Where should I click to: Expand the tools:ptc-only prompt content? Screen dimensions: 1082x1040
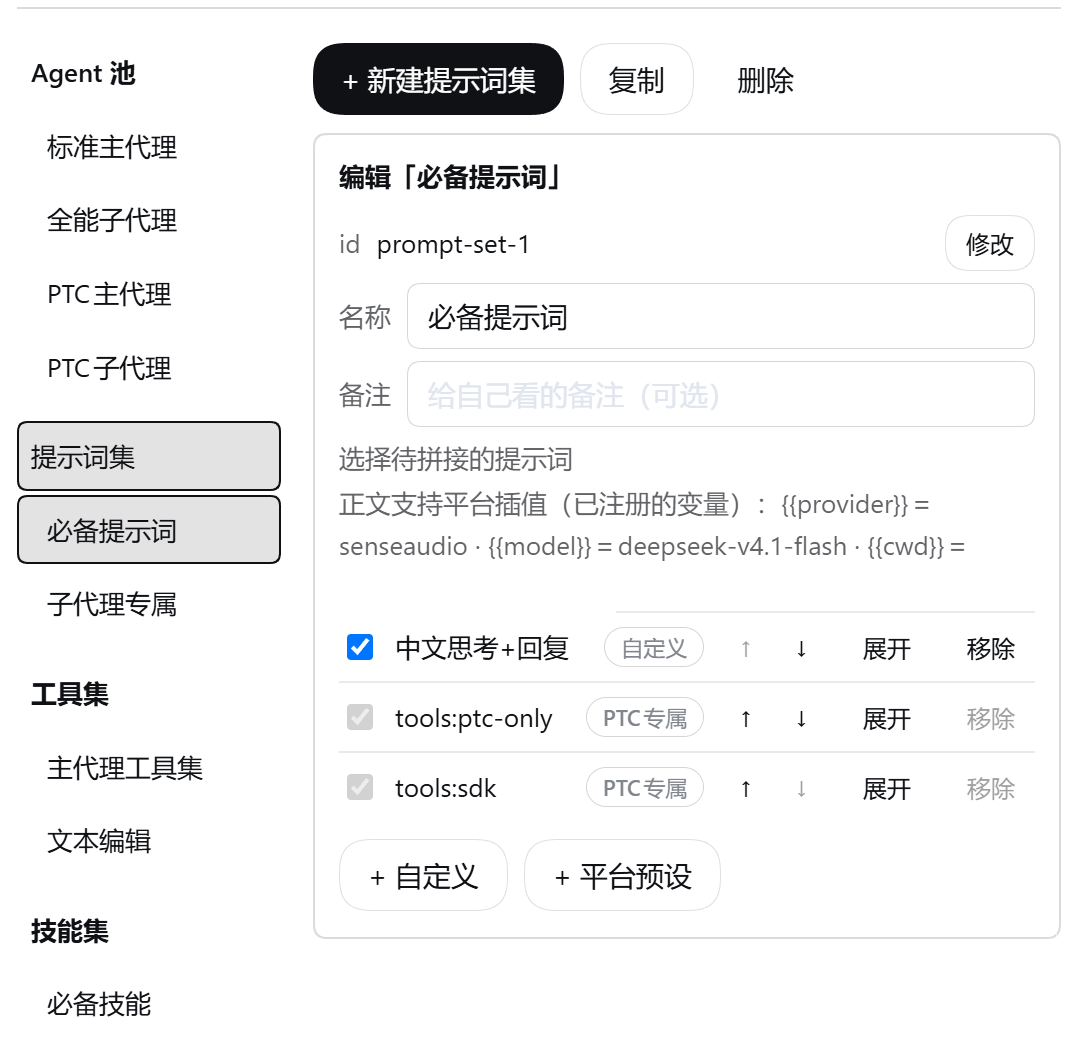click(x=887, y=719)
